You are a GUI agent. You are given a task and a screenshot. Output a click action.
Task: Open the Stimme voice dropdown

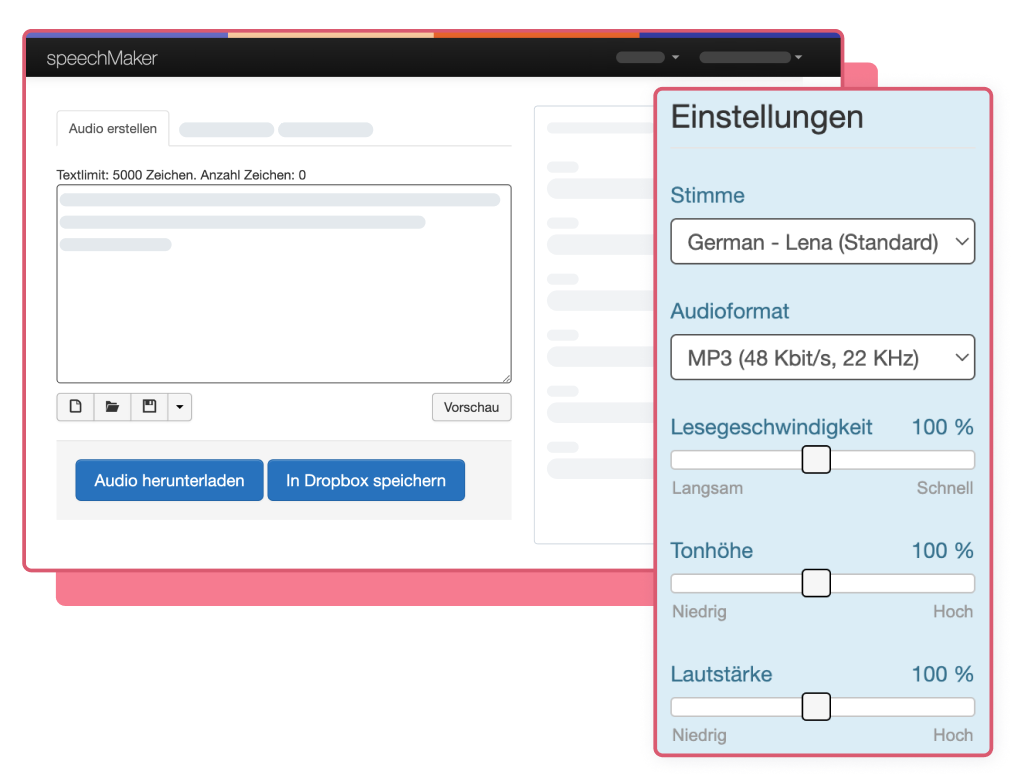[822, 242]
